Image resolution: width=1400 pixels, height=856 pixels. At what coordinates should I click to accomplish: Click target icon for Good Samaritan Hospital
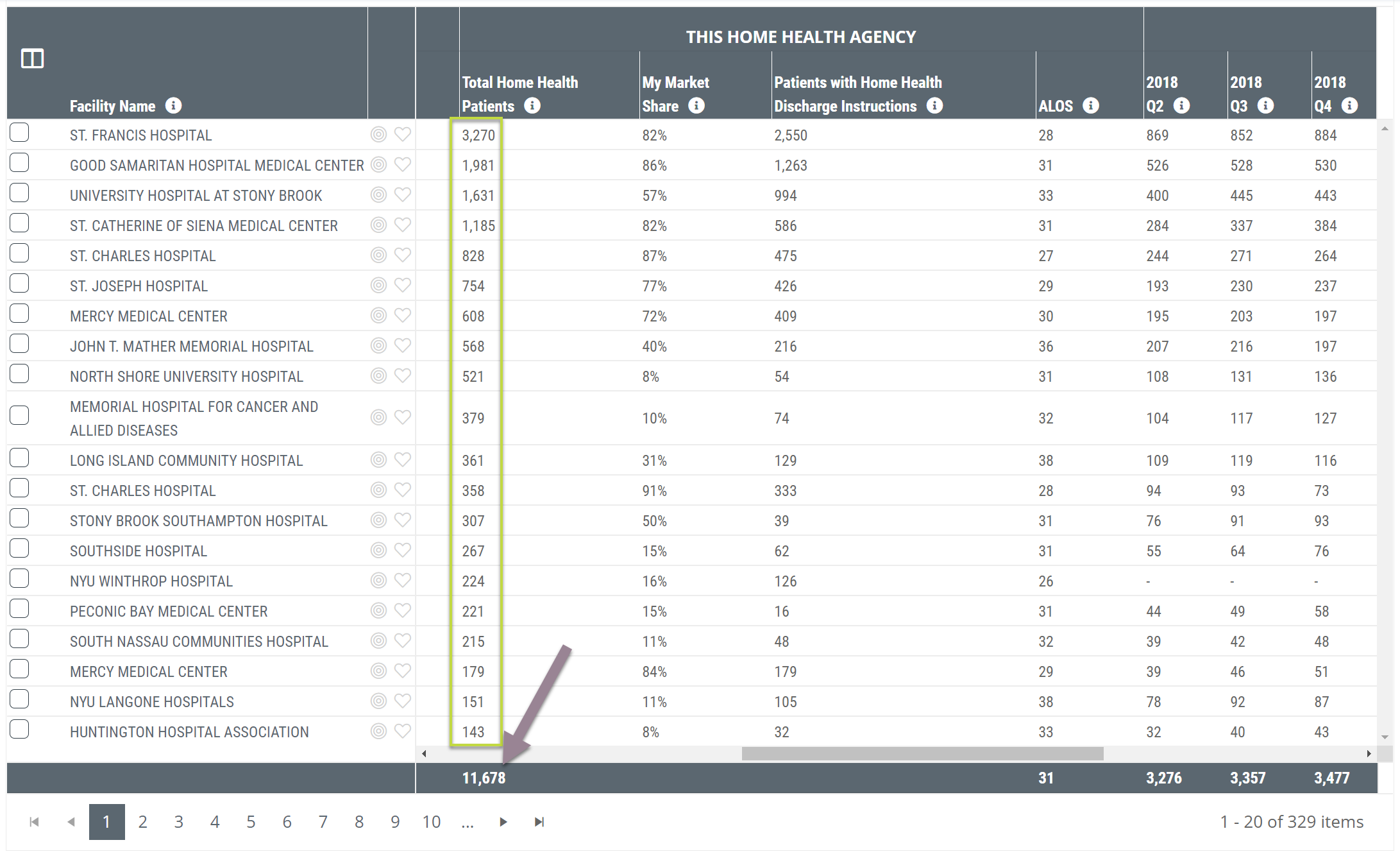click(x=378, y=164)
